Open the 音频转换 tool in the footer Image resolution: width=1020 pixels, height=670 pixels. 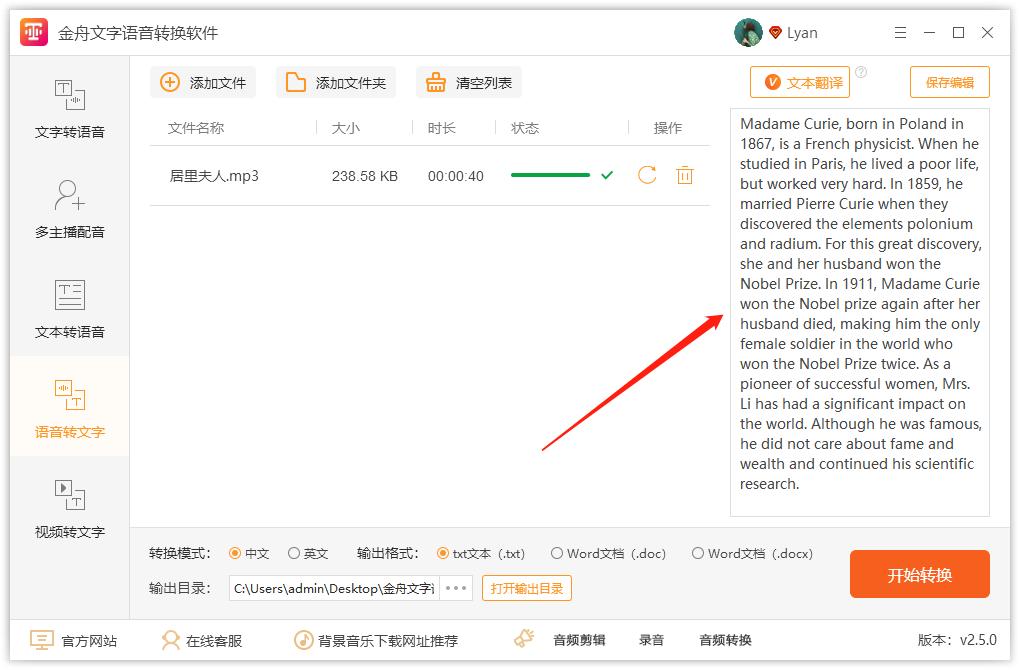tap(727, 639)
